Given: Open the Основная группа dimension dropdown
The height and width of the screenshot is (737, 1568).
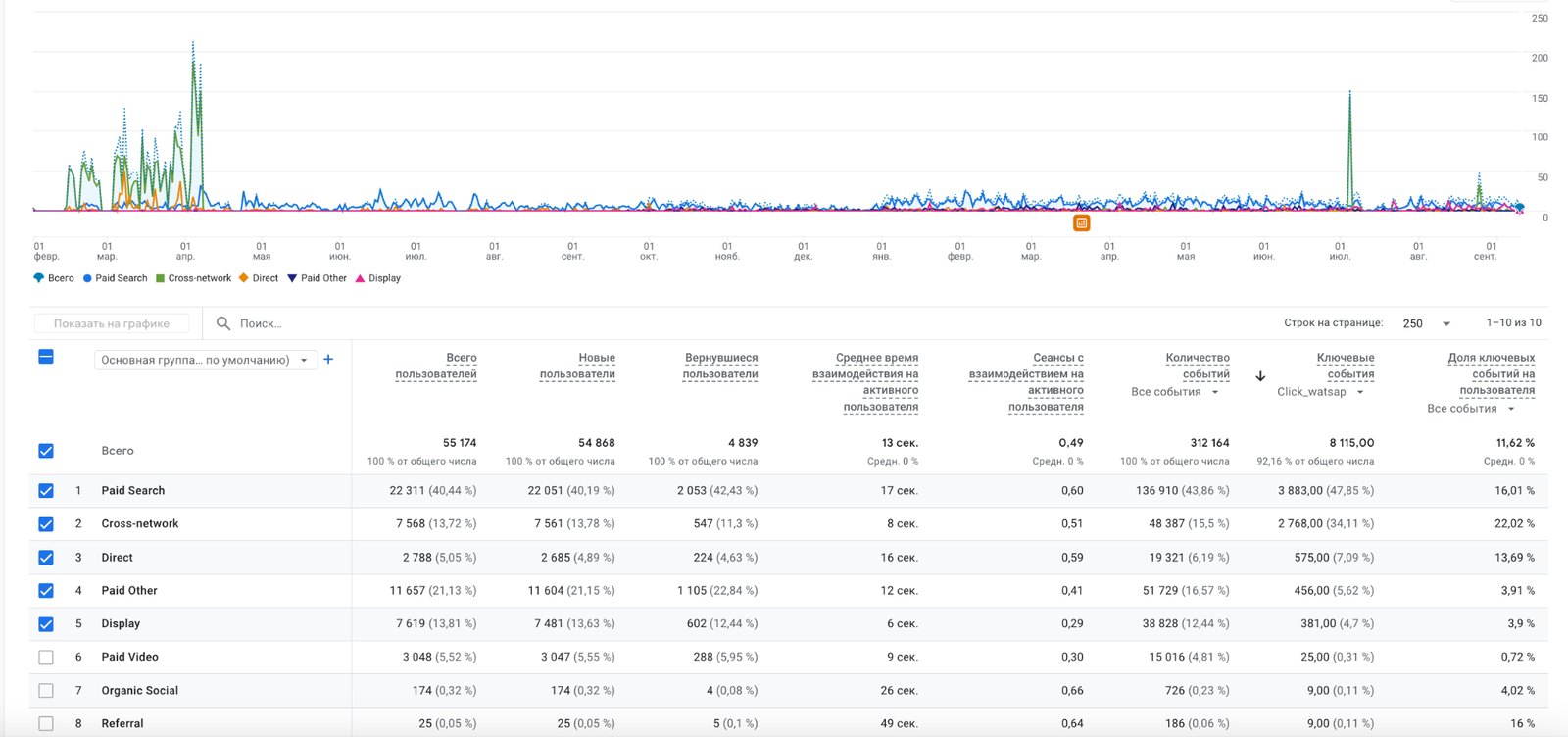Looking at the screenshot, I should (206, 360).
